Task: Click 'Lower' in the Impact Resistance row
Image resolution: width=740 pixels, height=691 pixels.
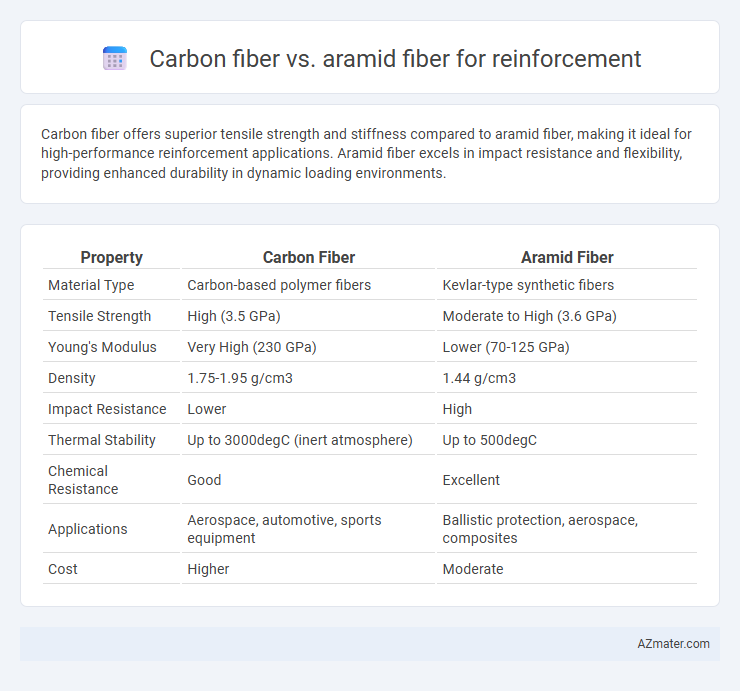Action: [x=207, y=409]
